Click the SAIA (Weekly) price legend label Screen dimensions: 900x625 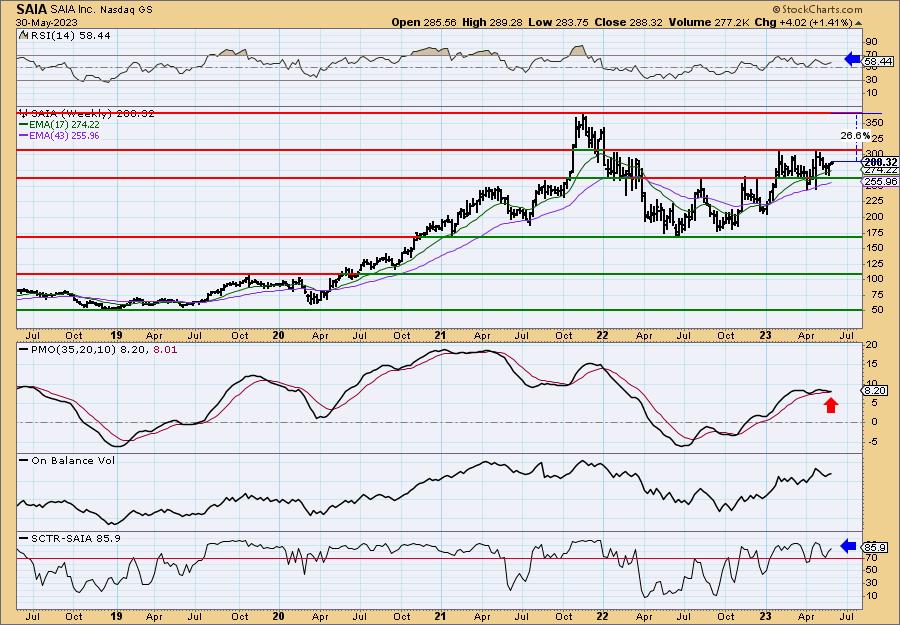91,114
